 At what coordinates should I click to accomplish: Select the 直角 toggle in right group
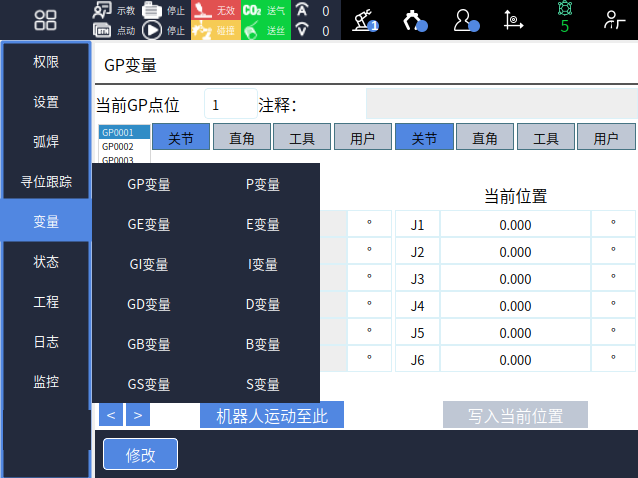(485, 139)
